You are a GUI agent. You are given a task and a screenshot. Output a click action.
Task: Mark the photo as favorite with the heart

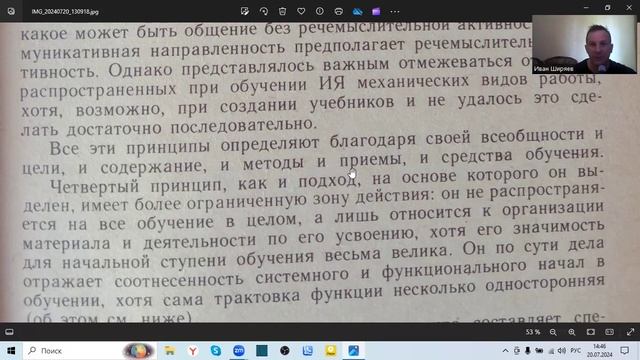click(301, 11)
